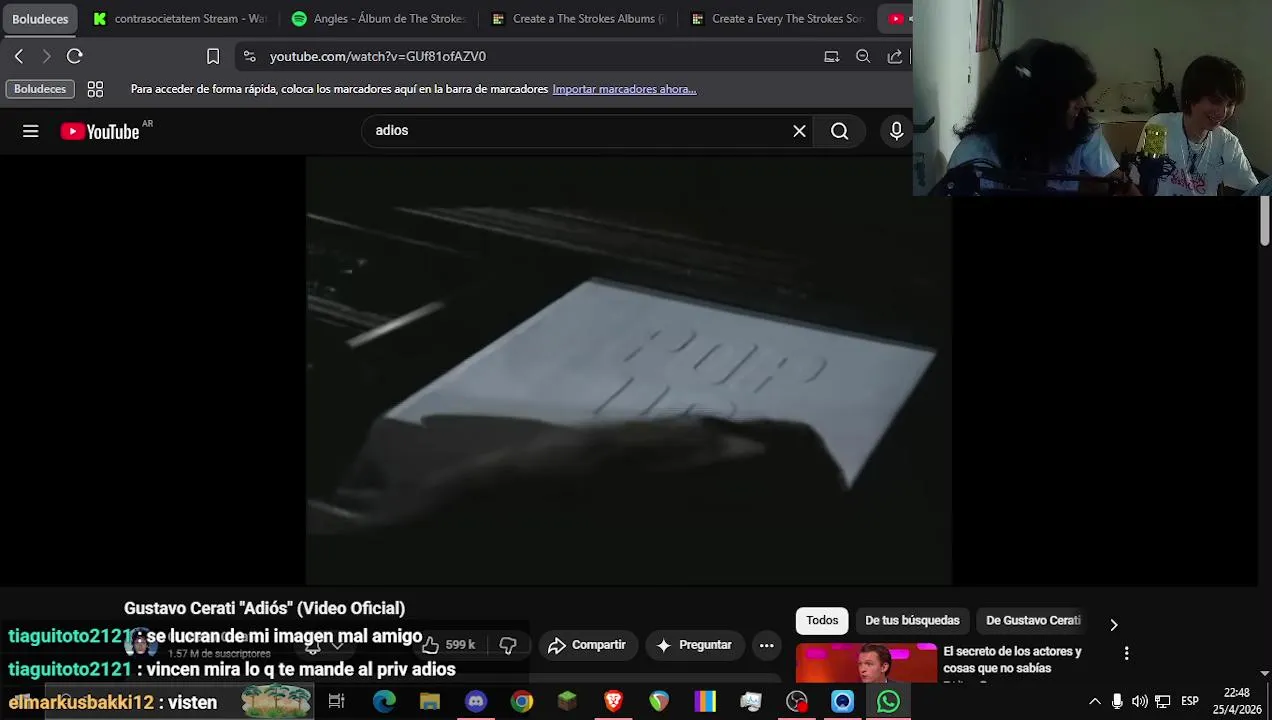Open more actions three-dot menu under video

[767, 645]
